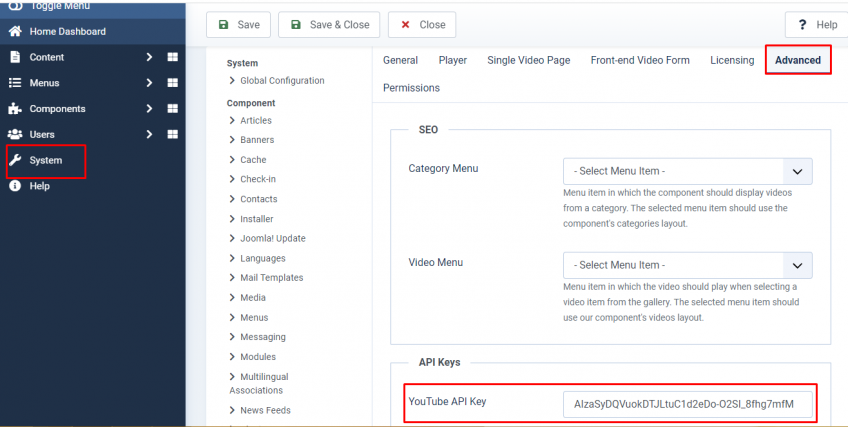The image size is (848, 427).
Task: Open Multilingual Associations settings
Action: click(x=259, y=383)
